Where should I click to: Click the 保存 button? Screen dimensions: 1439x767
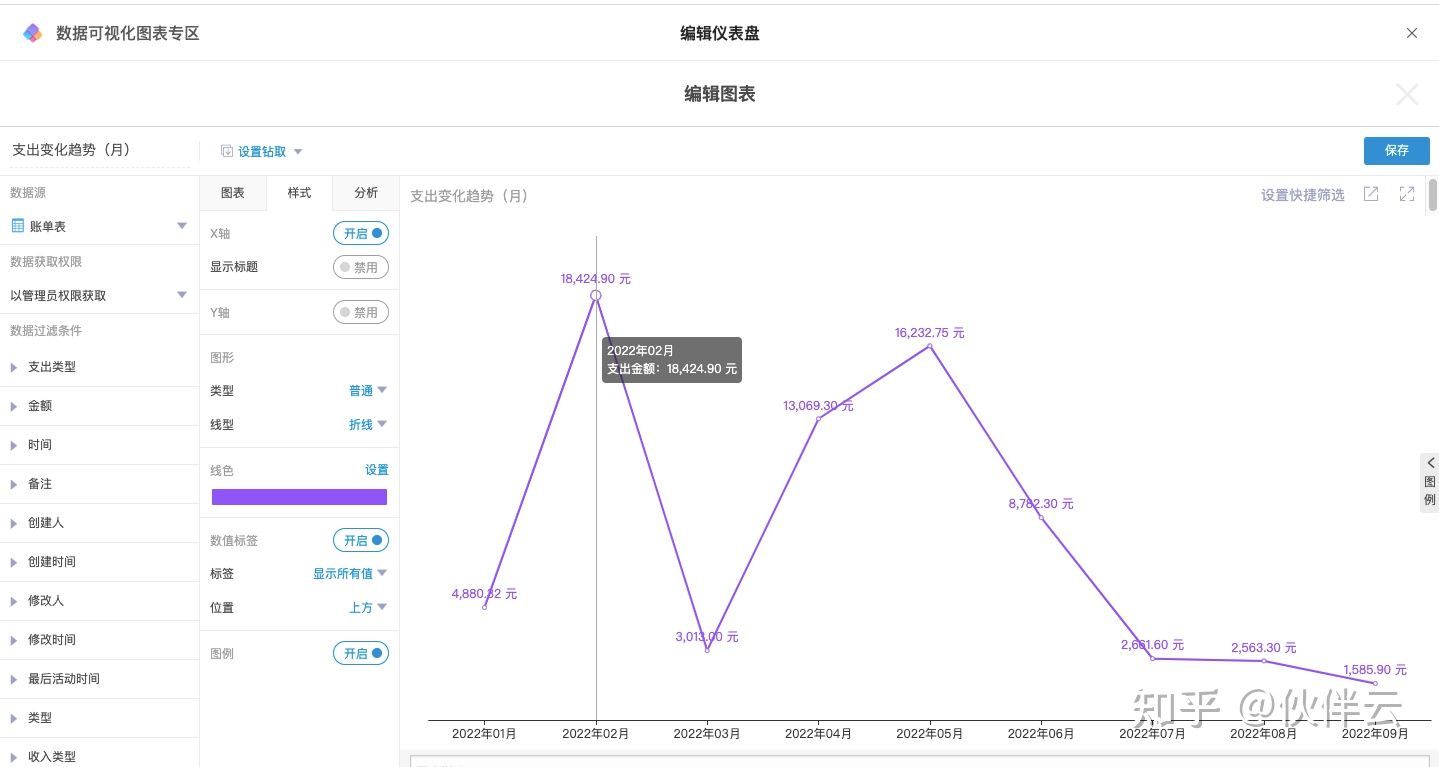point(1396,151)
